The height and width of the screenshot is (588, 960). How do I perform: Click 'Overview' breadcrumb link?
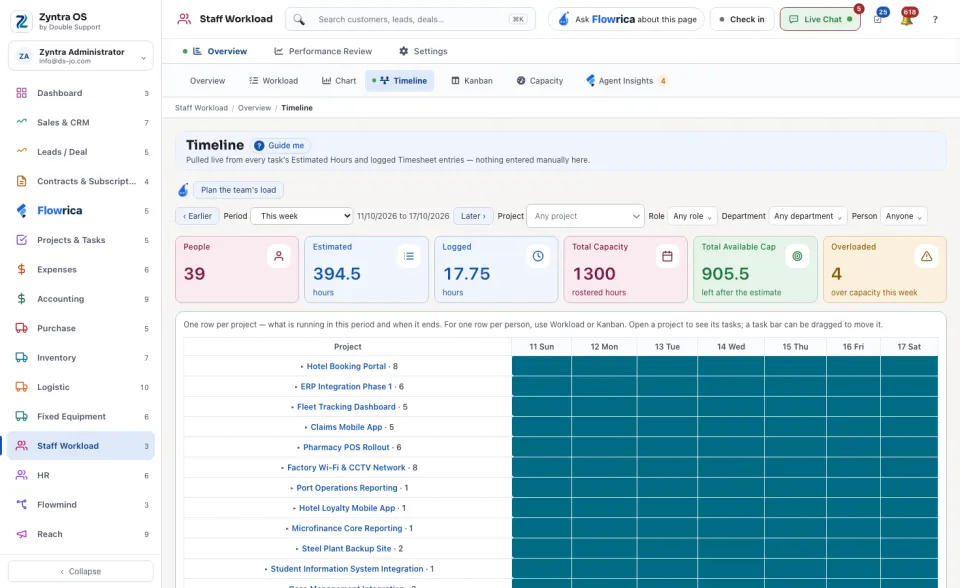[254, 108]
